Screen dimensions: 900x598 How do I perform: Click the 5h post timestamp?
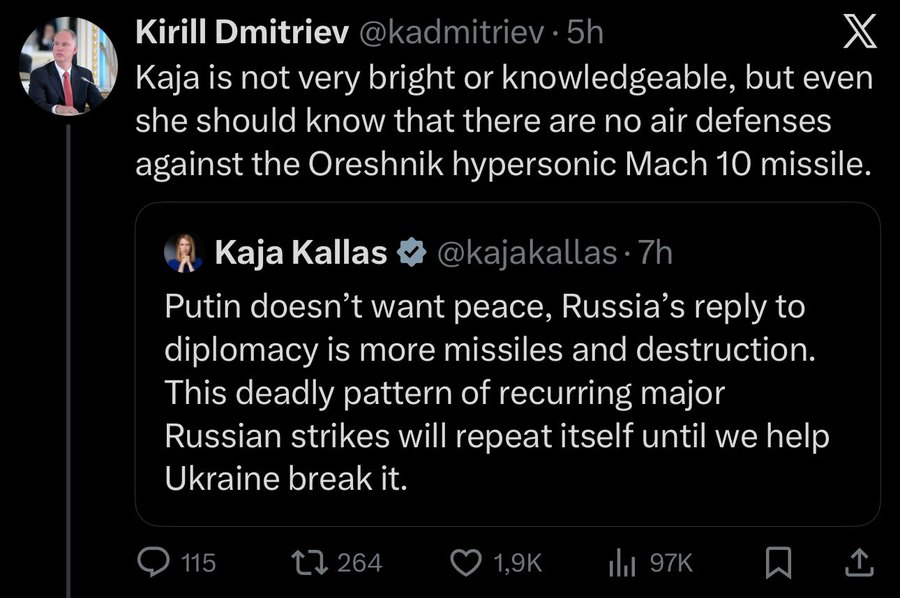pyautogui.click(x=585, y=33)
